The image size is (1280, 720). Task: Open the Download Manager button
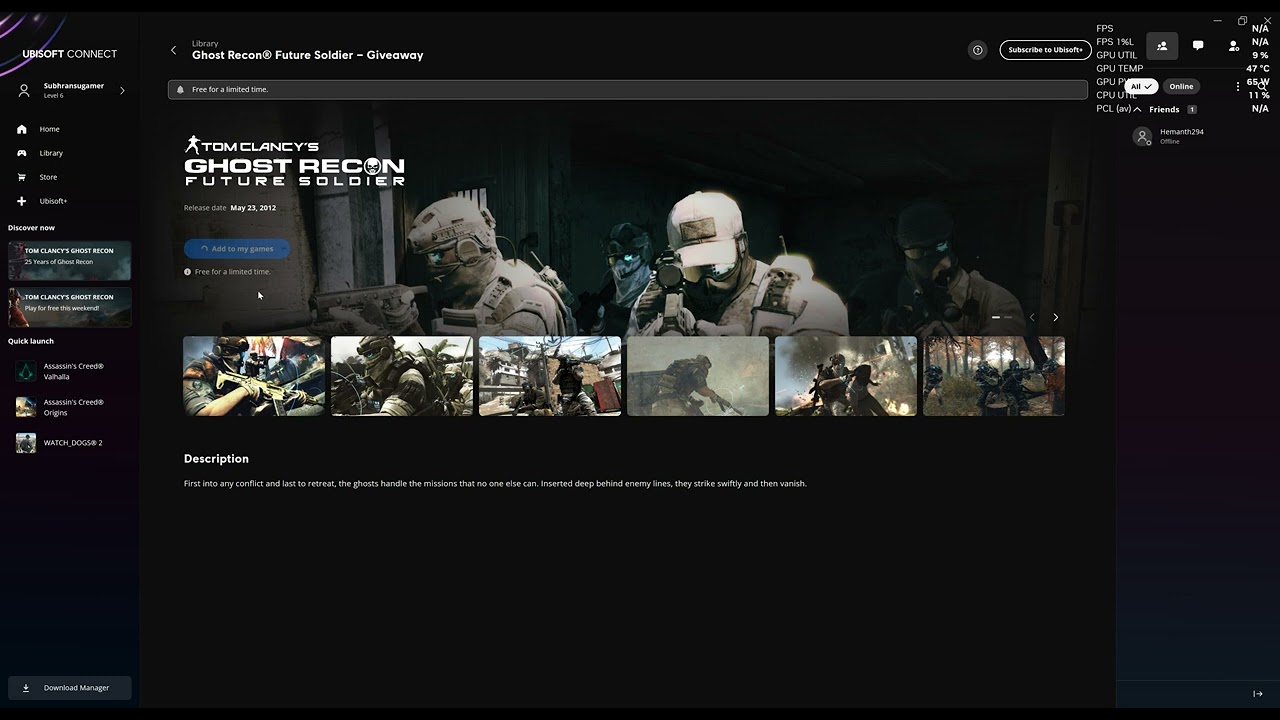click(x=69, y=688)
